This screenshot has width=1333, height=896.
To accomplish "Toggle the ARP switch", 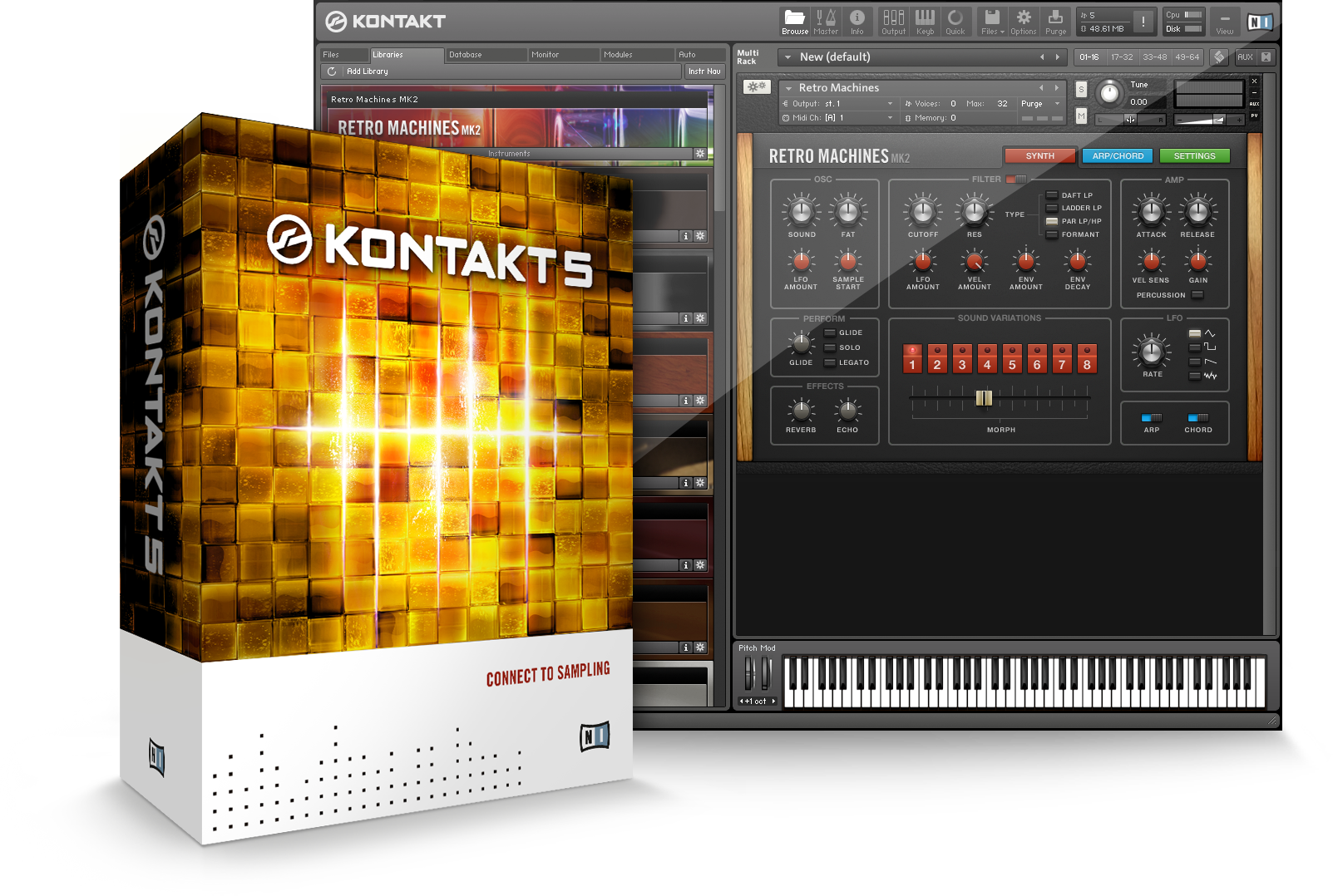I will click(1152, 417).
